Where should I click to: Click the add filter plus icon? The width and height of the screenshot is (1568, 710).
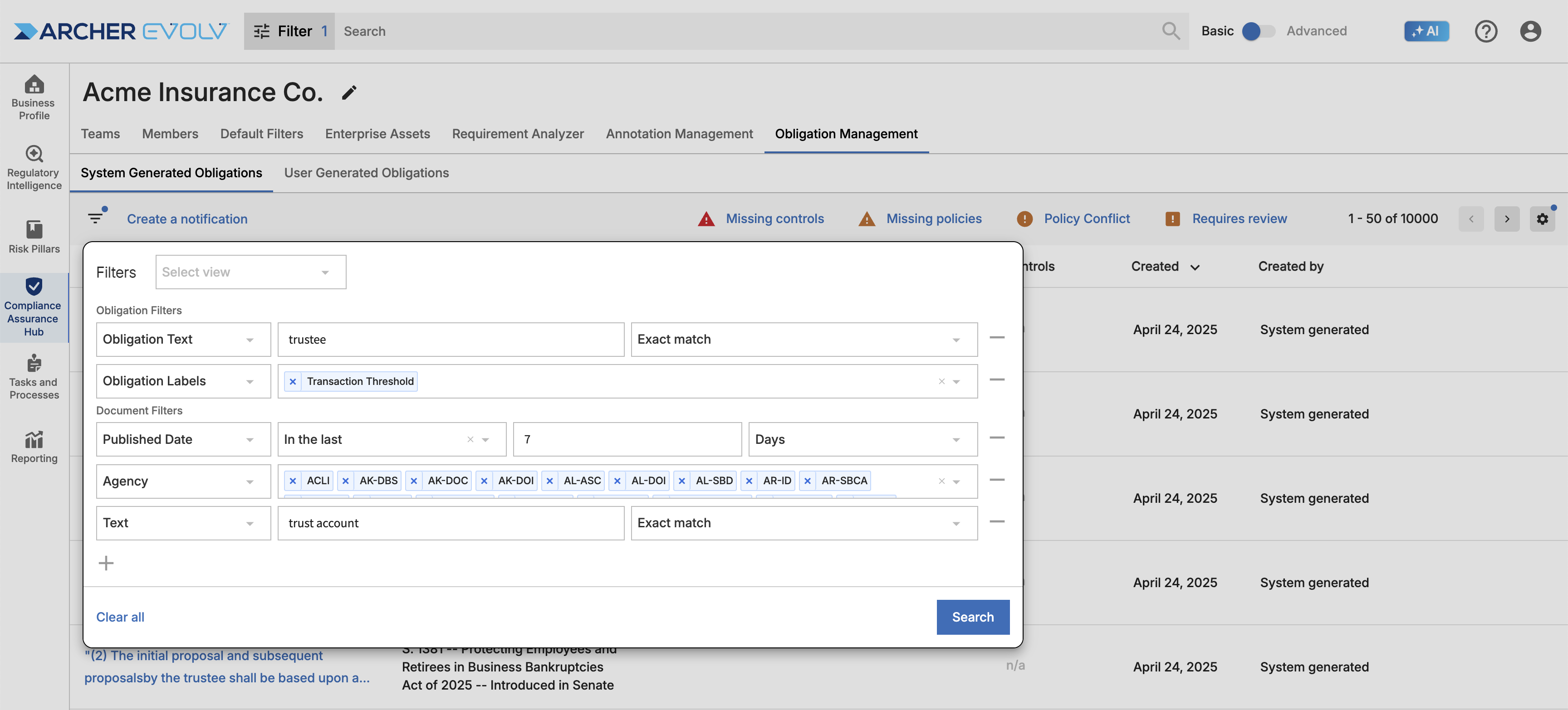point(106,563)
